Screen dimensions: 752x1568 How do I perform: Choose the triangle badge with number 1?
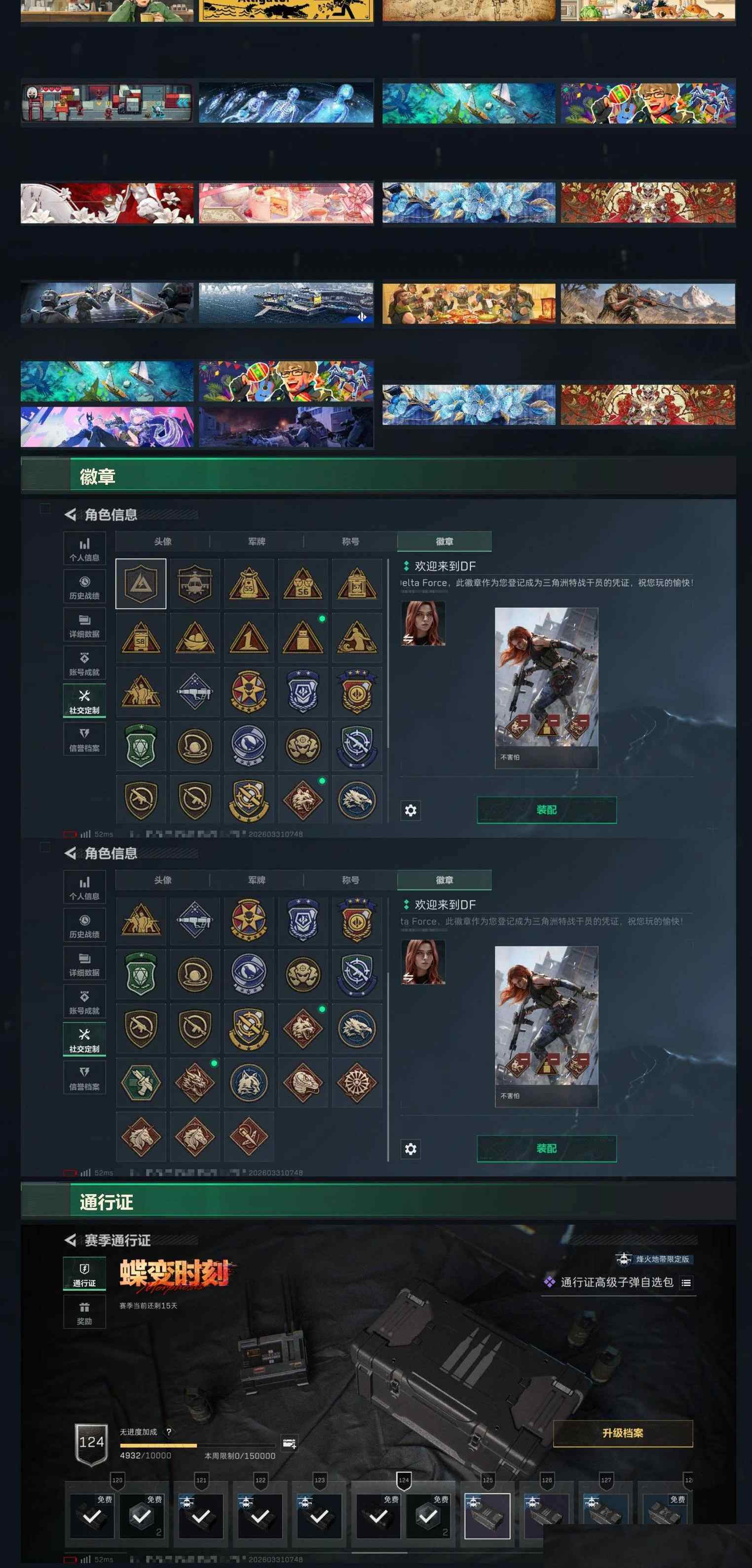click(x=248, y=637)
